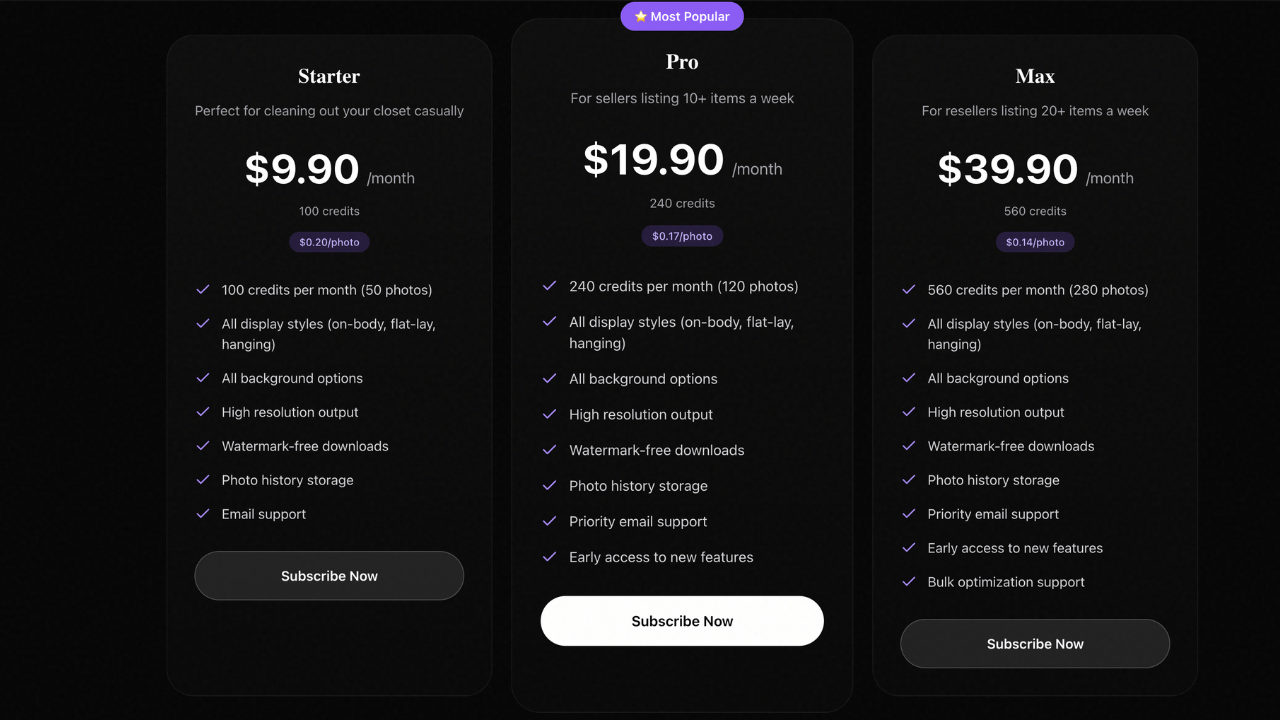
Task: Click the checkmark beside Starter's Watermark-free downloads
Action: (x=204, y=446)
